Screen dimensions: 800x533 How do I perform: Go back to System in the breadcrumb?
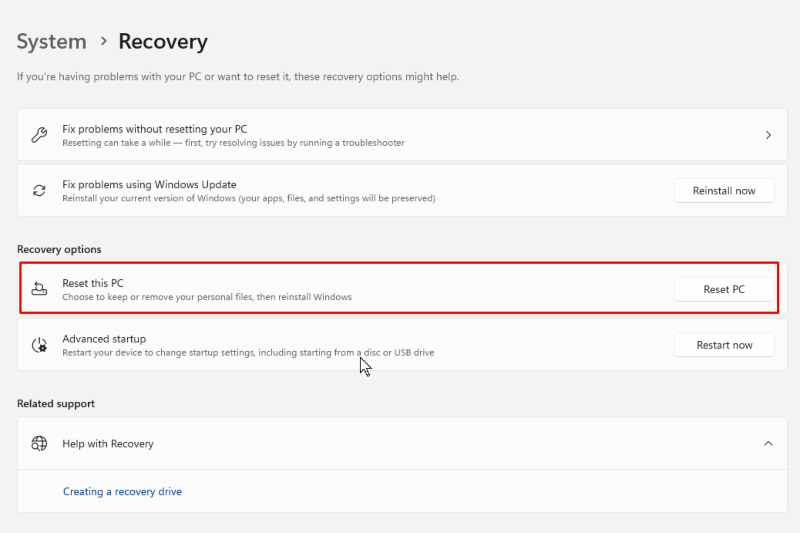click(51, 42)
